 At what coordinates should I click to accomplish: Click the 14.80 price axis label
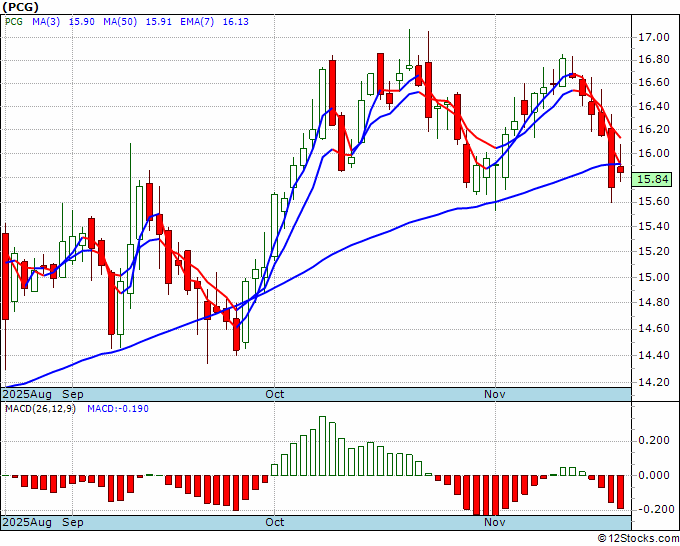coord(654,302)
